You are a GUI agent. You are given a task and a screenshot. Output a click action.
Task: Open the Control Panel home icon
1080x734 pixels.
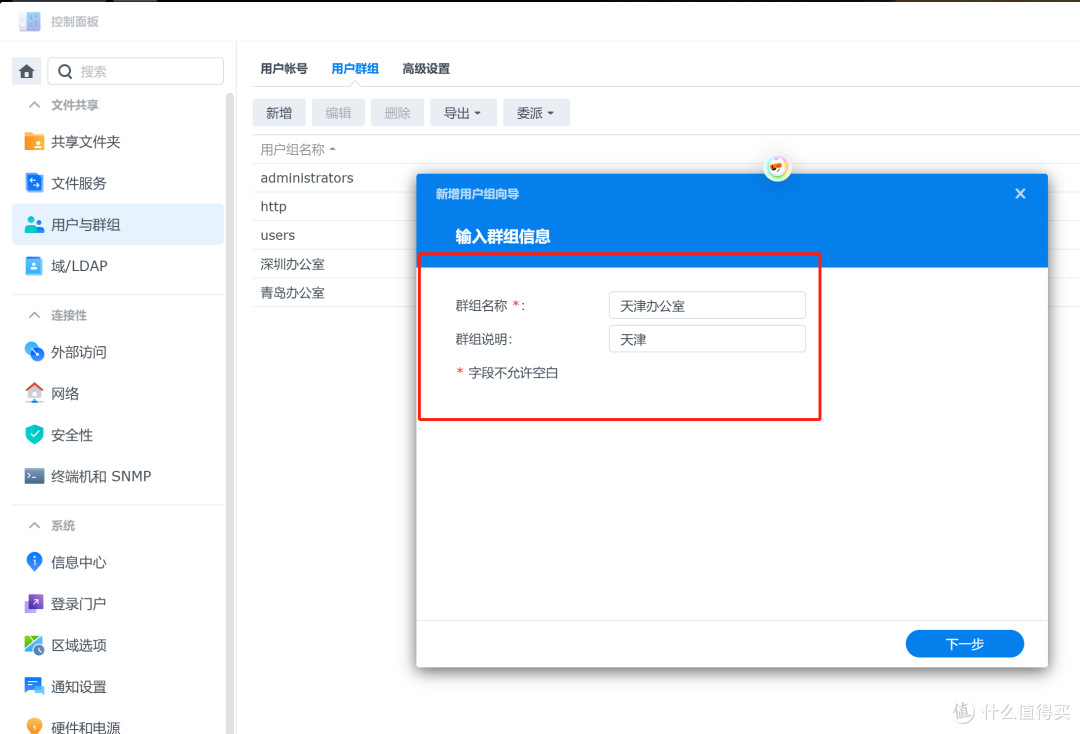tap(27, 71)
